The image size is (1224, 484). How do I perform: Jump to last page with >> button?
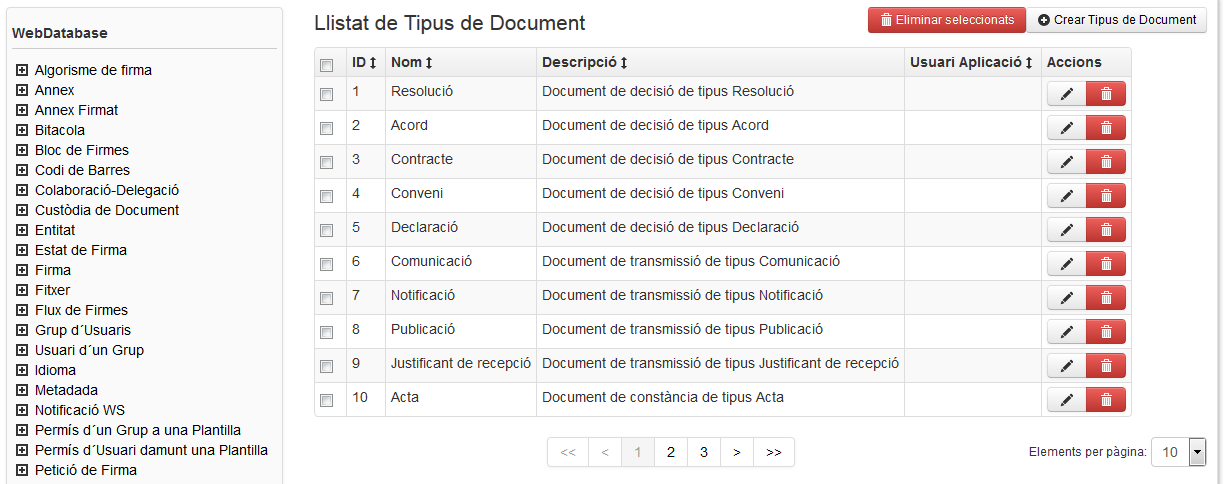pos(773,452)
